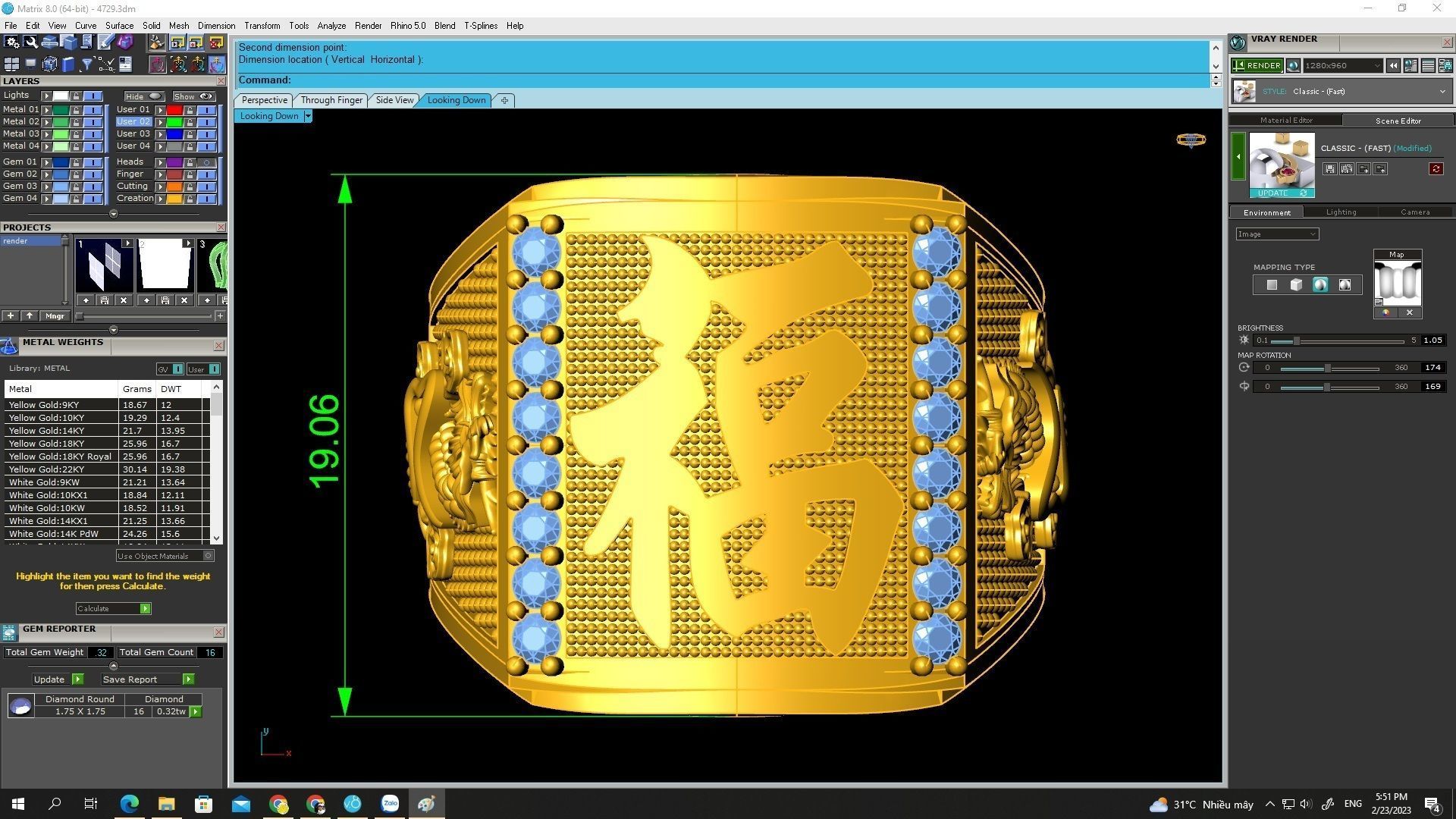This screenshot has height=819, width=1456.
Task: Collapse the scene editor green side arrow
Action: point(1238,156)
